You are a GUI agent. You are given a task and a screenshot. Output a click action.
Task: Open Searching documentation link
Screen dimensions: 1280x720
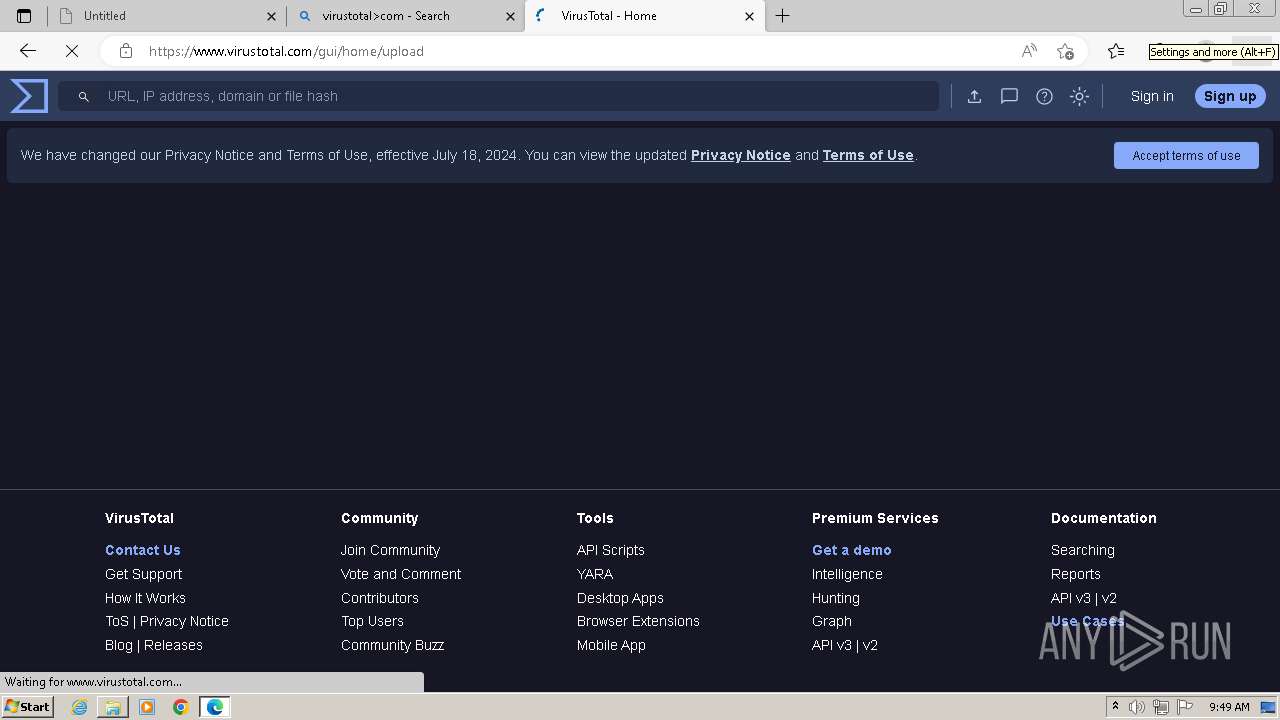click(x=1083, y=550)
